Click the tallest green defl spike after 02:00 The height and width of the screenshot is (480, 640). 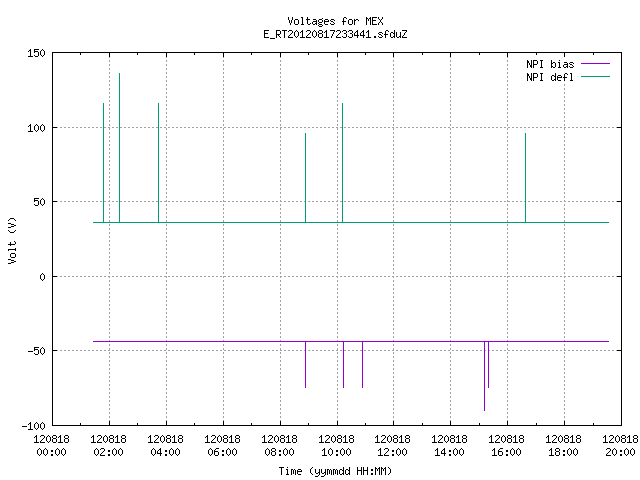pos(119,148)
